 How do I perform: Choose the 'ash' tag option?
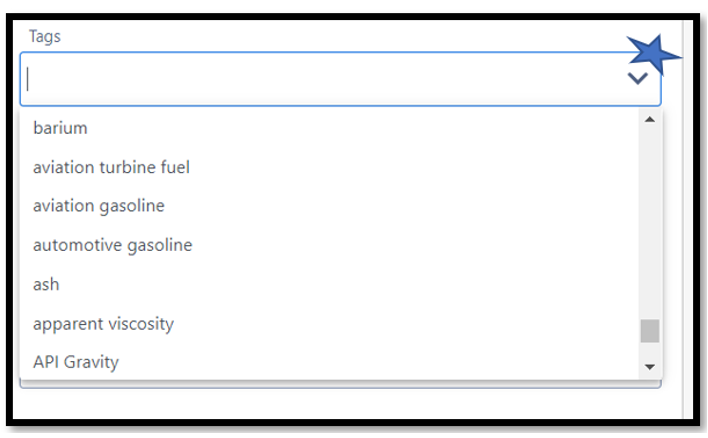click(46, 284)
